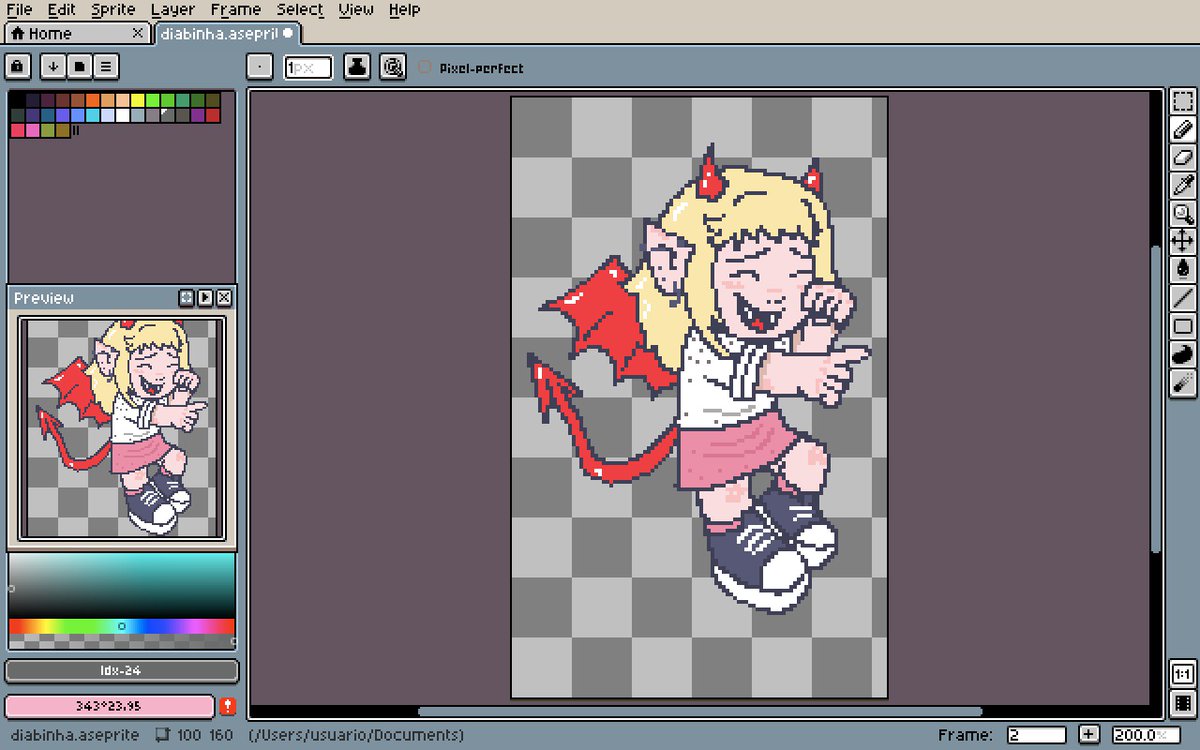Image resolution: width=1200 pixels, height=750 pixels.
Task: Pick the black palette swatch
Action: (17, 100)
